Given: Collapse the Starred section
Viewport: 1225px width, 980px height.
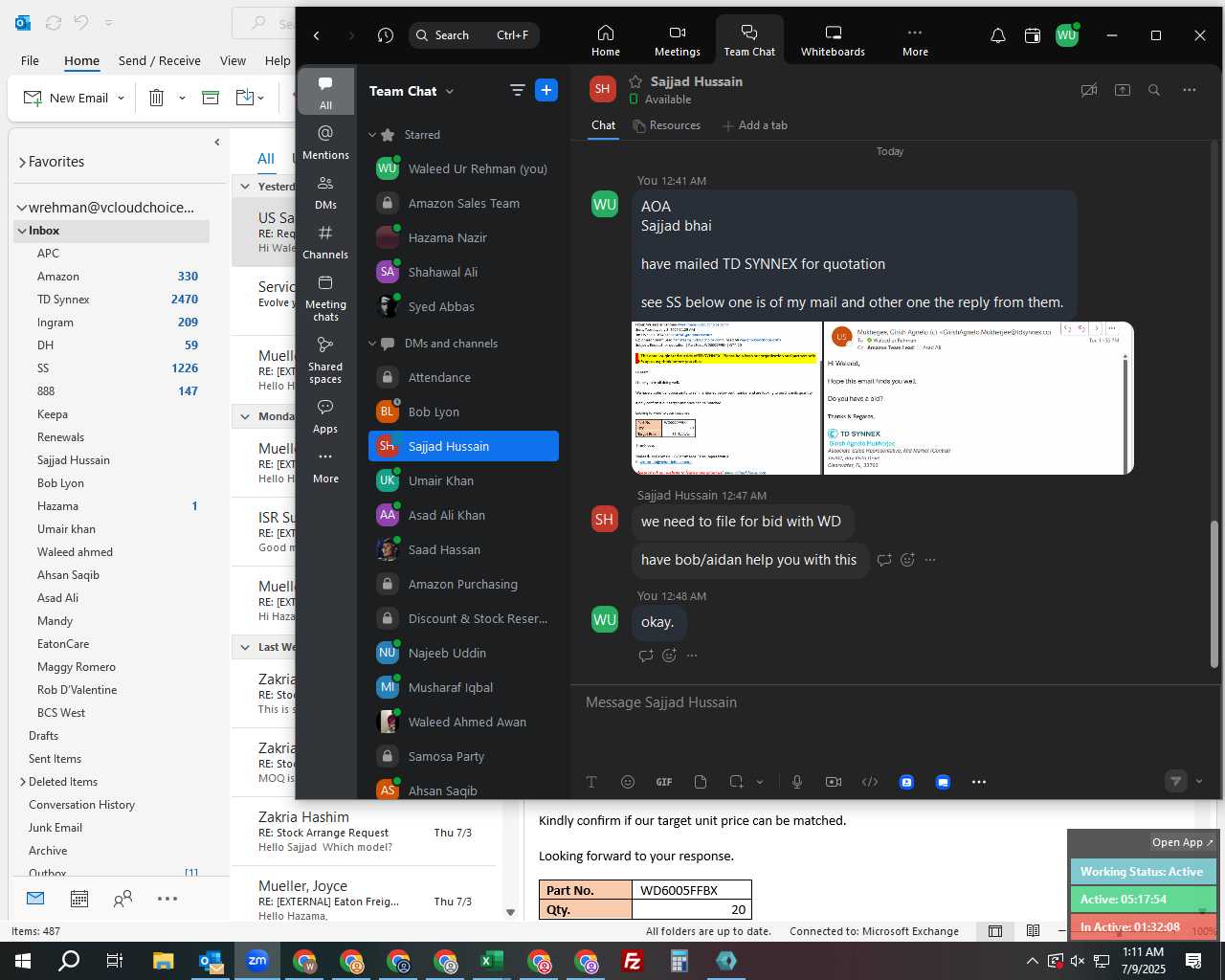Looking at the screenshot, I should (x=372, y=135).
